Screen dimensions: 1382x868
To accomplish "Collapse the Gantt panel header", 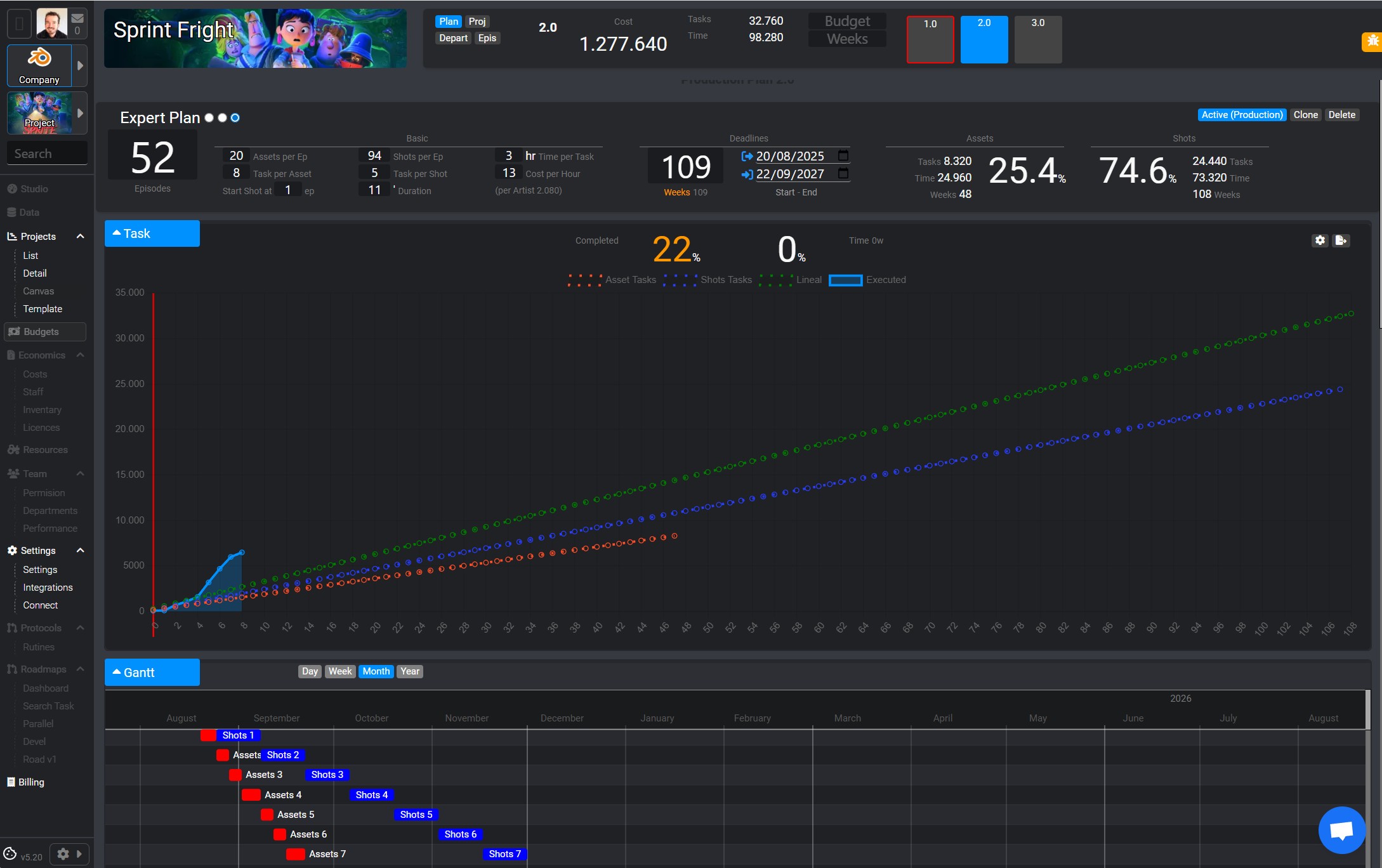I will [152, 673].
